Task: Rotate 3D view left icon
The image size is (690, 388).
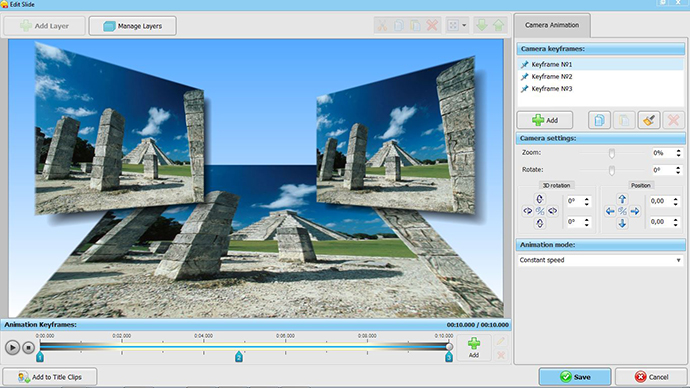Action: (528, 211)
